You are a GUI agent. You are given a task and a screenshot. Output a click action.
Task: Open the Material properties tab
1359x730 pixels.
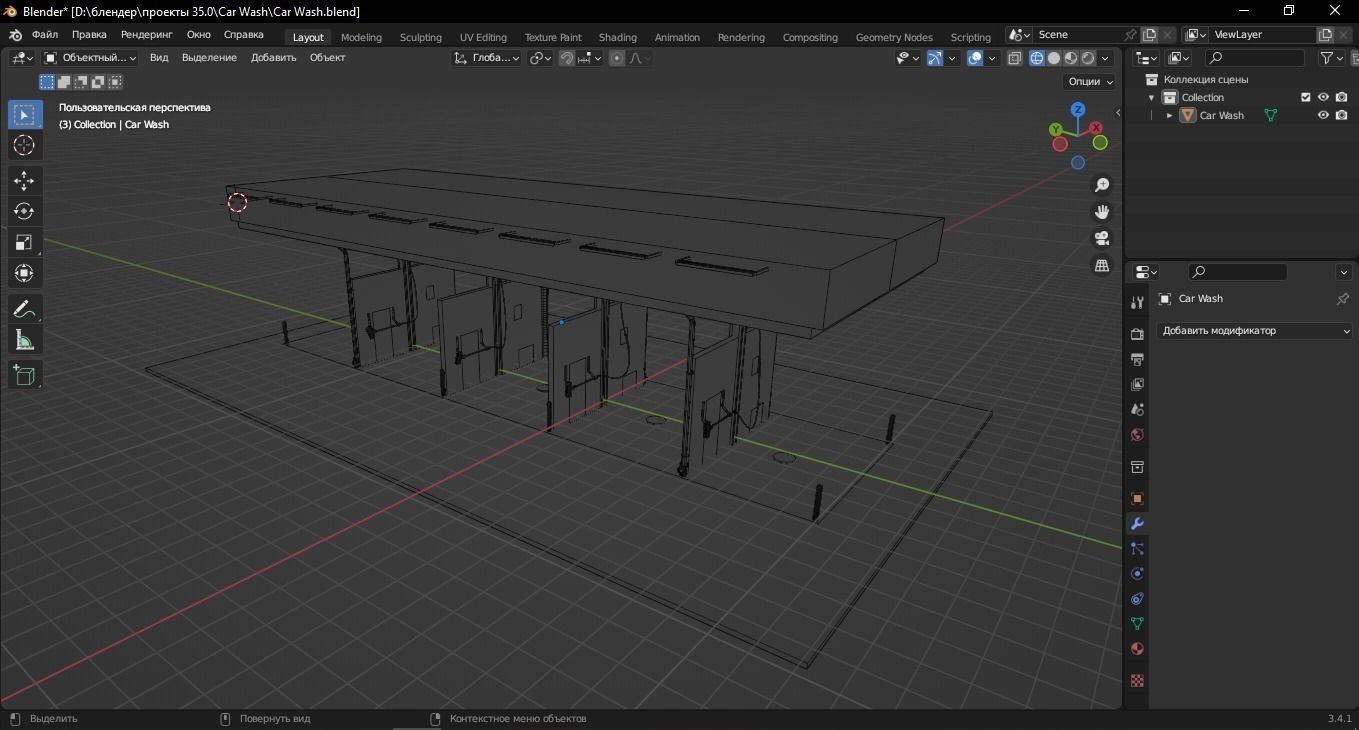coord(1137,648)
